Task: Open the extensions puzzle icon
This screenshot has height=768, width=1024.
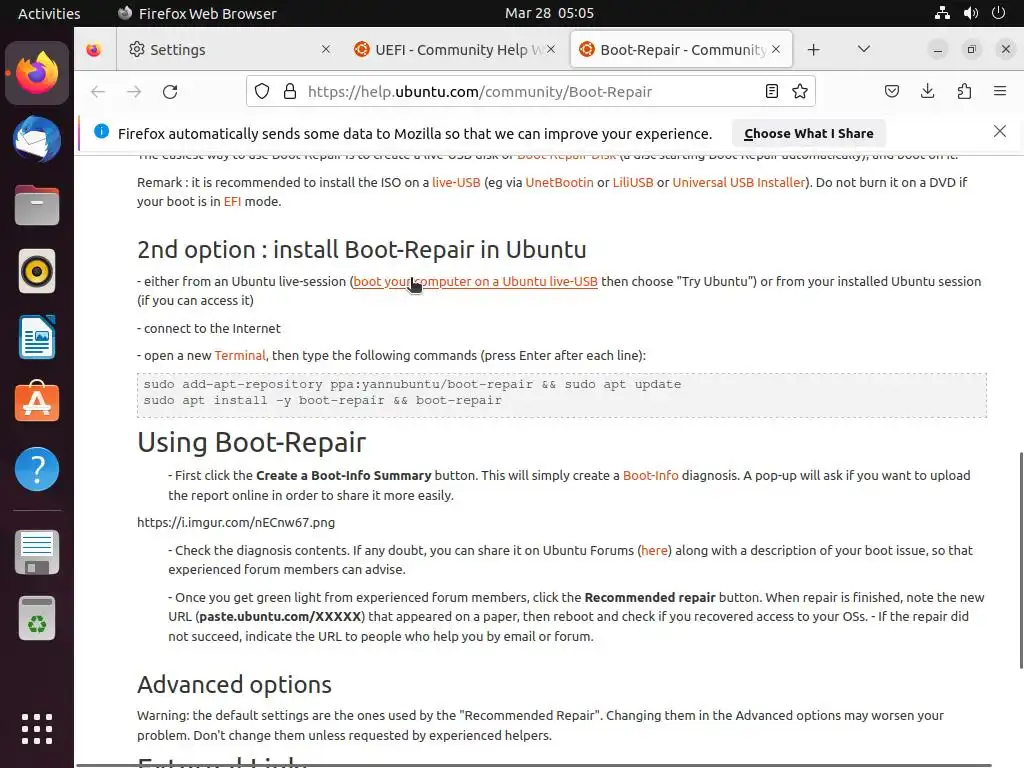Action: point(964,91)
